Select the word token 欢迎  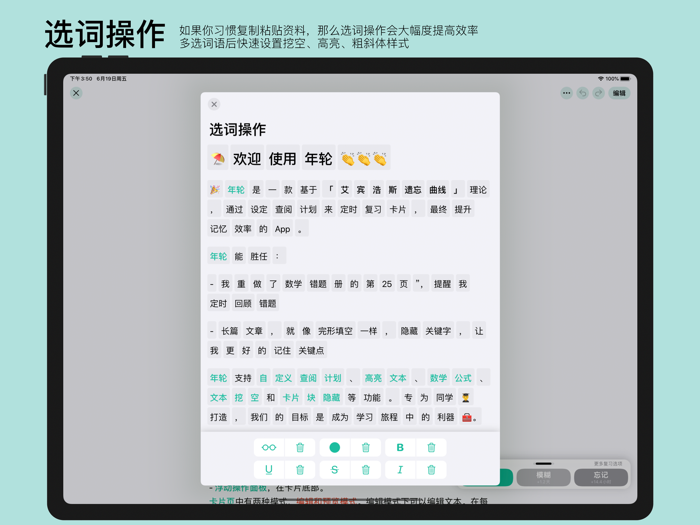[x=247, y=158]
